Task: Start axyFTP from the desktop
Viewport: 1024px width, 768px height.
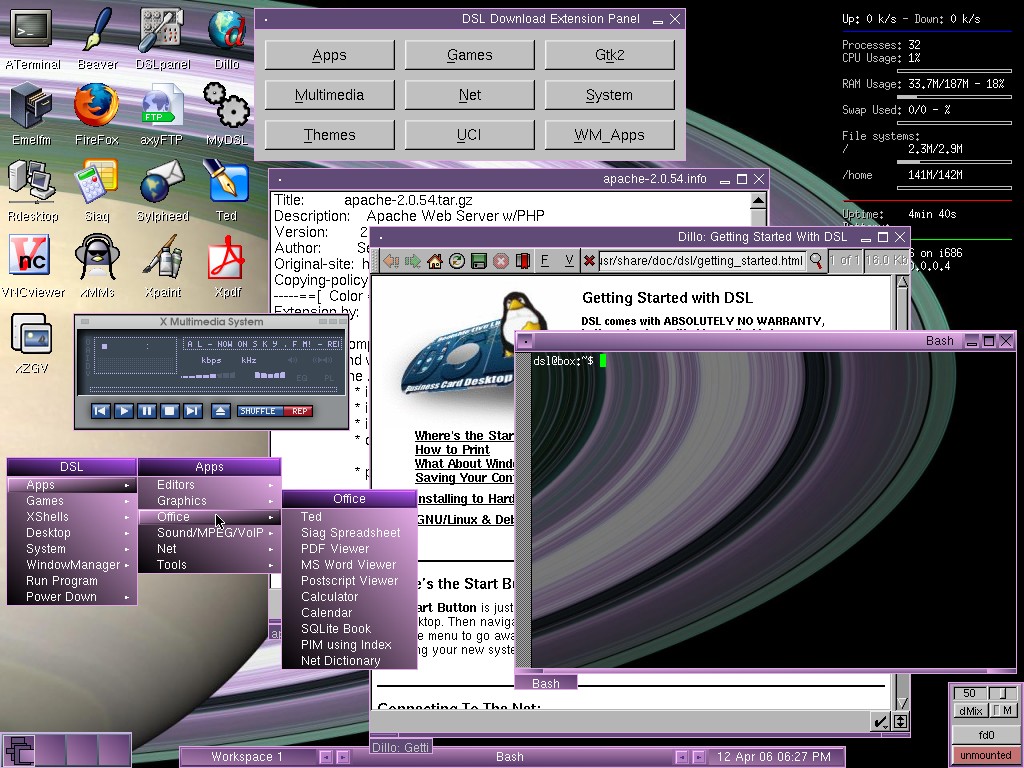Action: pyautogui.click(x=160, y=104)
